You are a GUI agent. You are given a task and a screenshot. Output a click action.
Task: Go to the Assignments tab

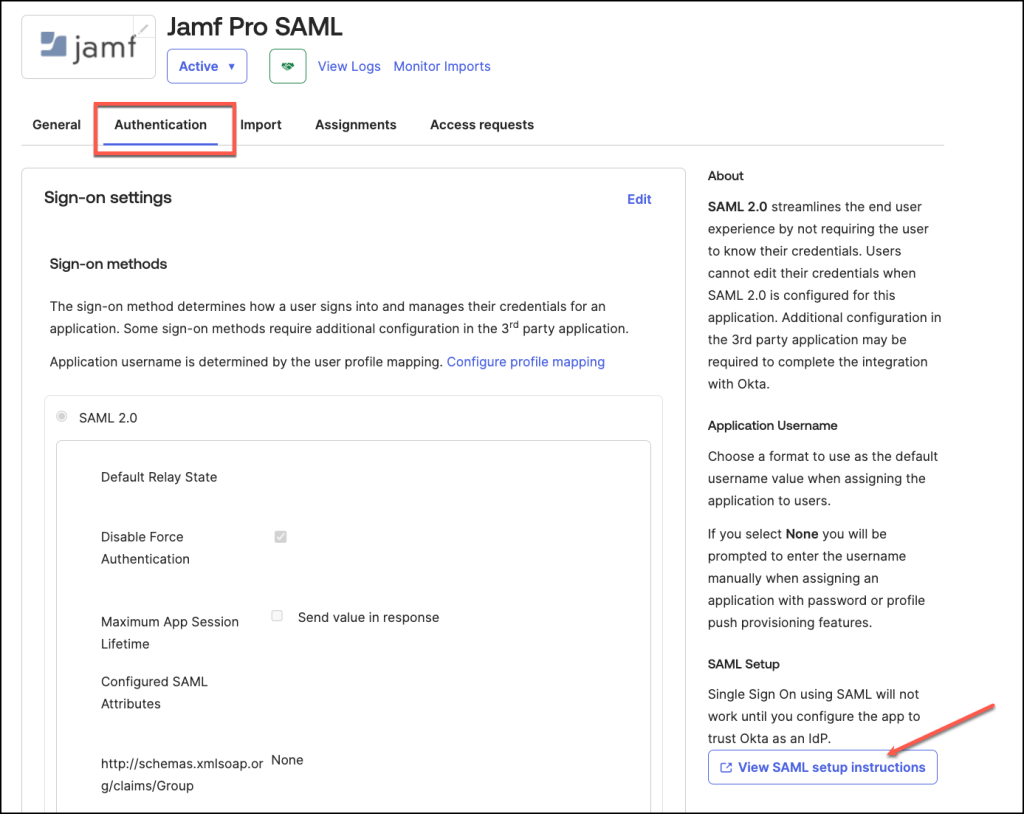coord(356,125)
